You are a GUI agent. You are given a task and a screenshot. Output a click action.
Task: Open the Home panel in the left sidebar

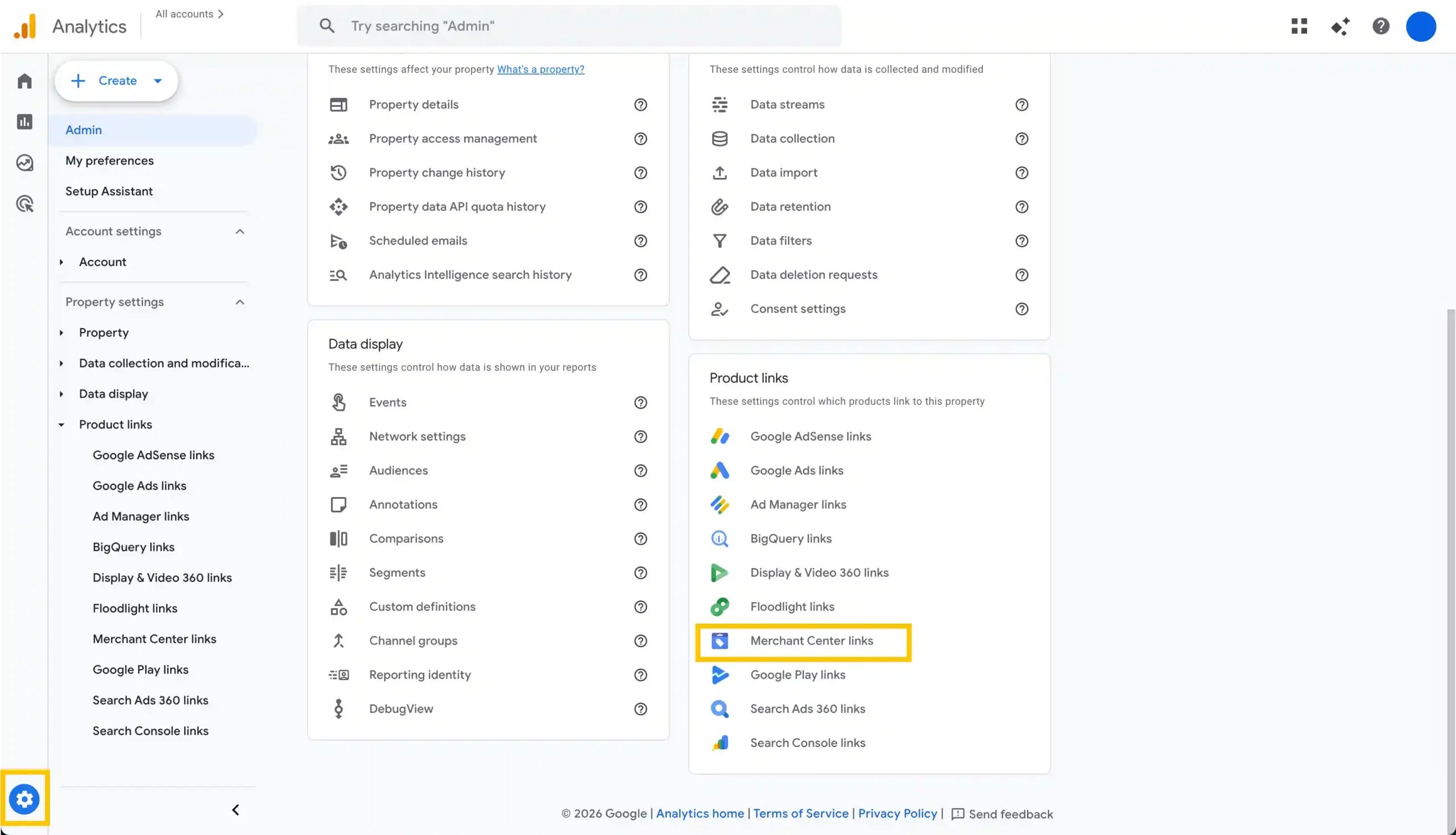coord(24,80)
